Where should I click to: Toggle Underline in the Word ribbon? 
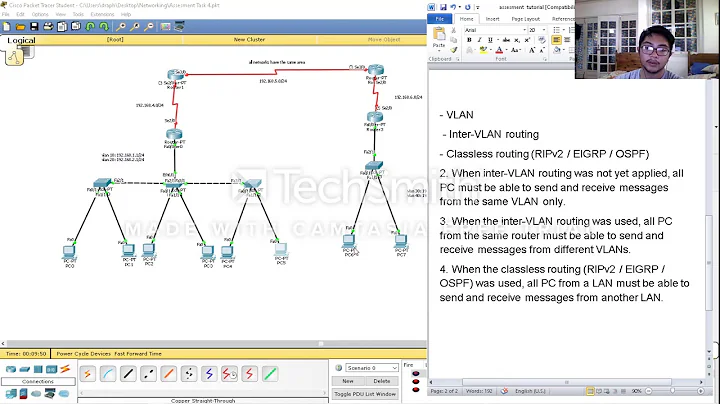[x=490, y=40]
